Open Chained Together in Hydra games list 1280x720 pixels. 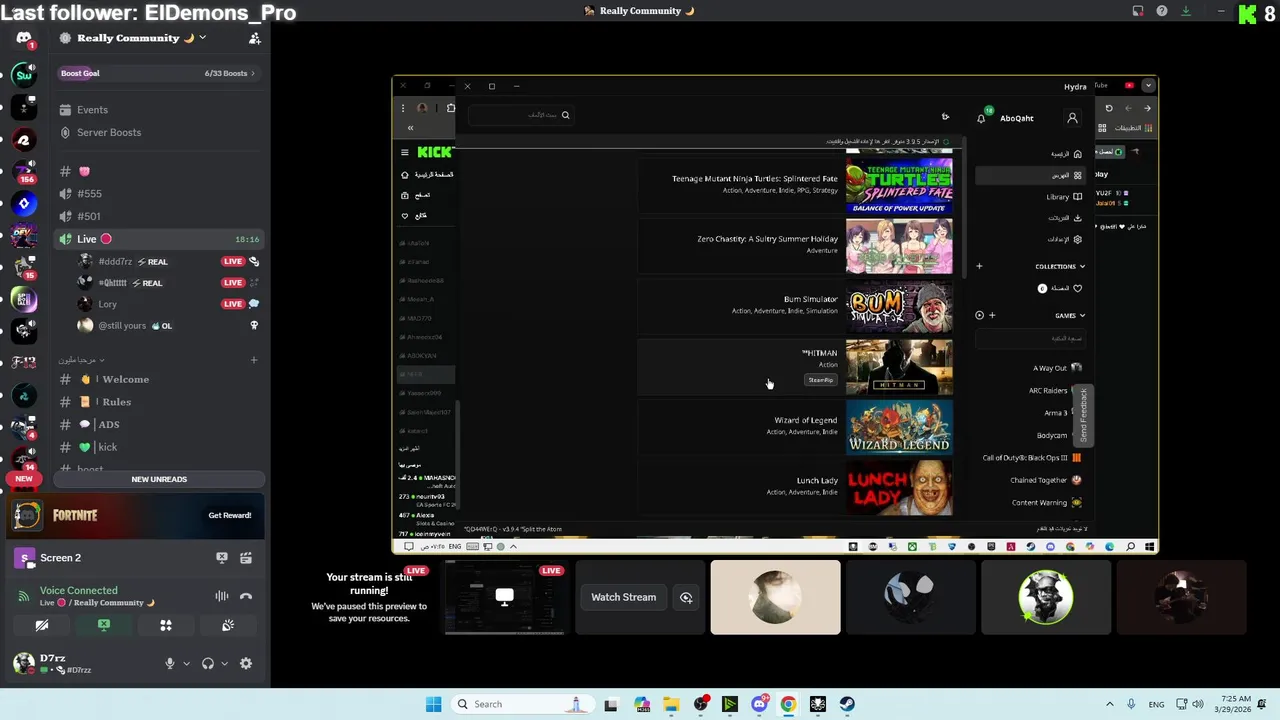1046,480
